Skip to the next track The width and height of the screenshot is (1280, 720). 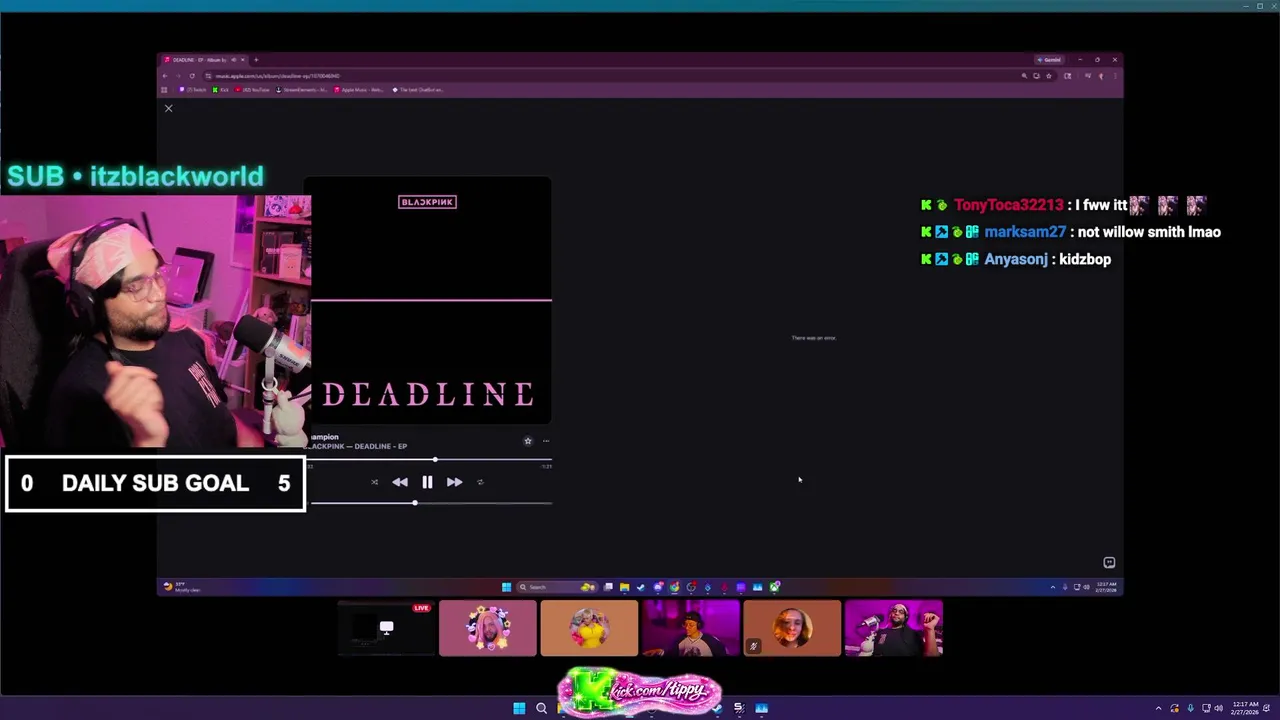(454, 482)
